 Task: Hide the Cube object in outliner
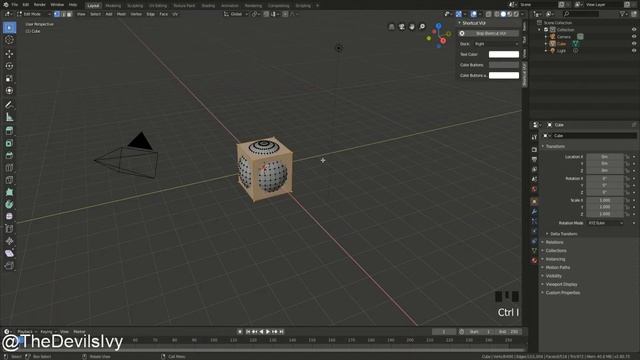(634, 44)
